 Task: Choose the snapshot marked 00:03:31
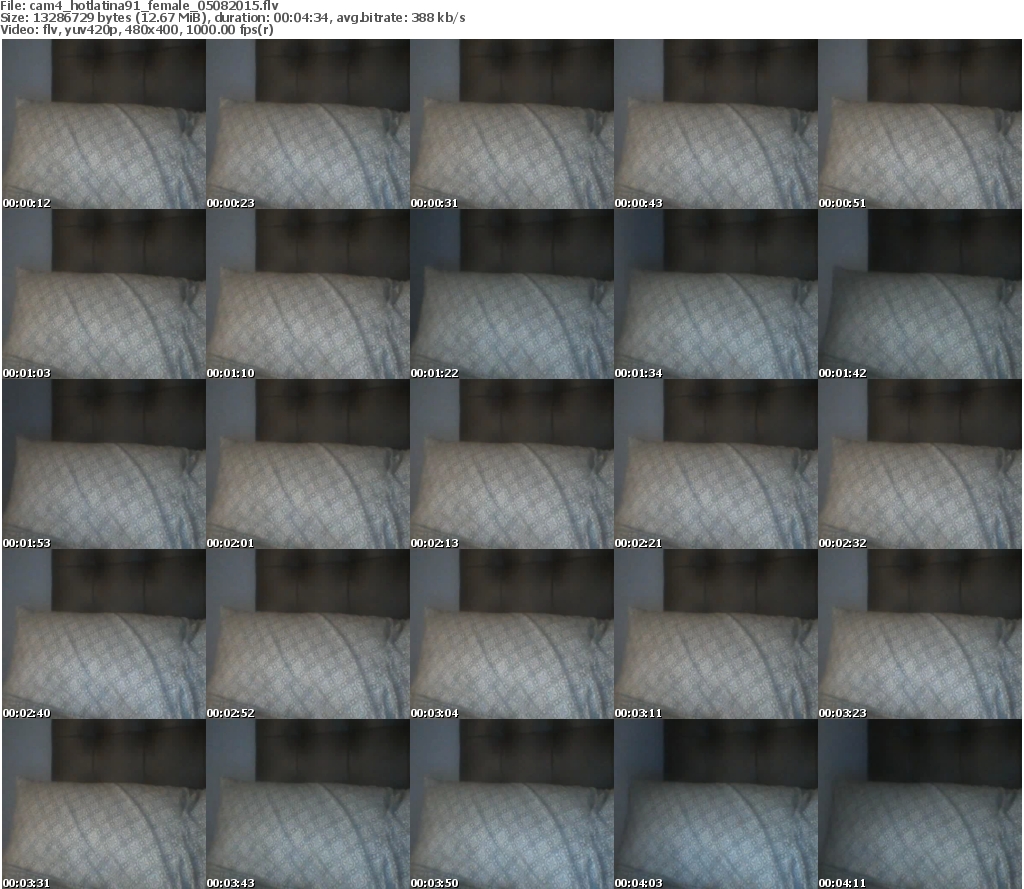click(104, 803)
